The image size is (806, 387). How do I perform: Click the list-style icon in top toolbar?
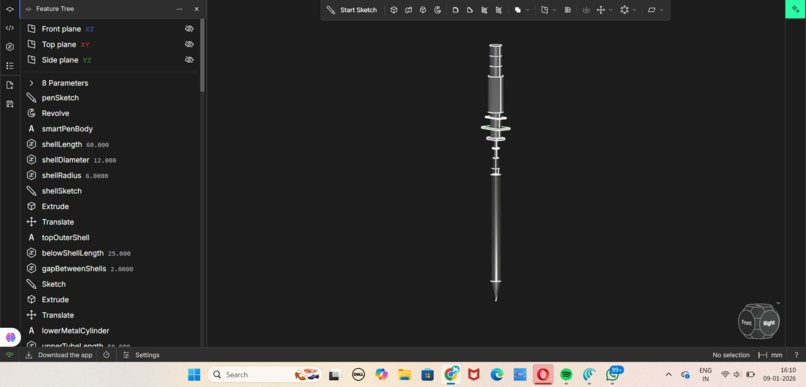(567, 10)
